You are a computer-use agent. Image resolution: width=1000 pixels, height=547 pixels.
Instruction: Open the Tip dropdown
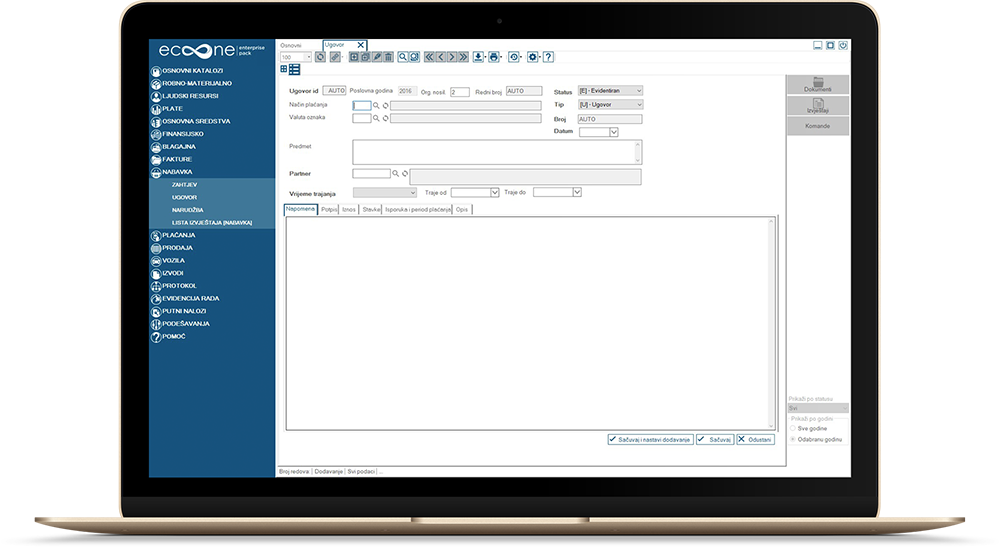(x=610, y=105)
